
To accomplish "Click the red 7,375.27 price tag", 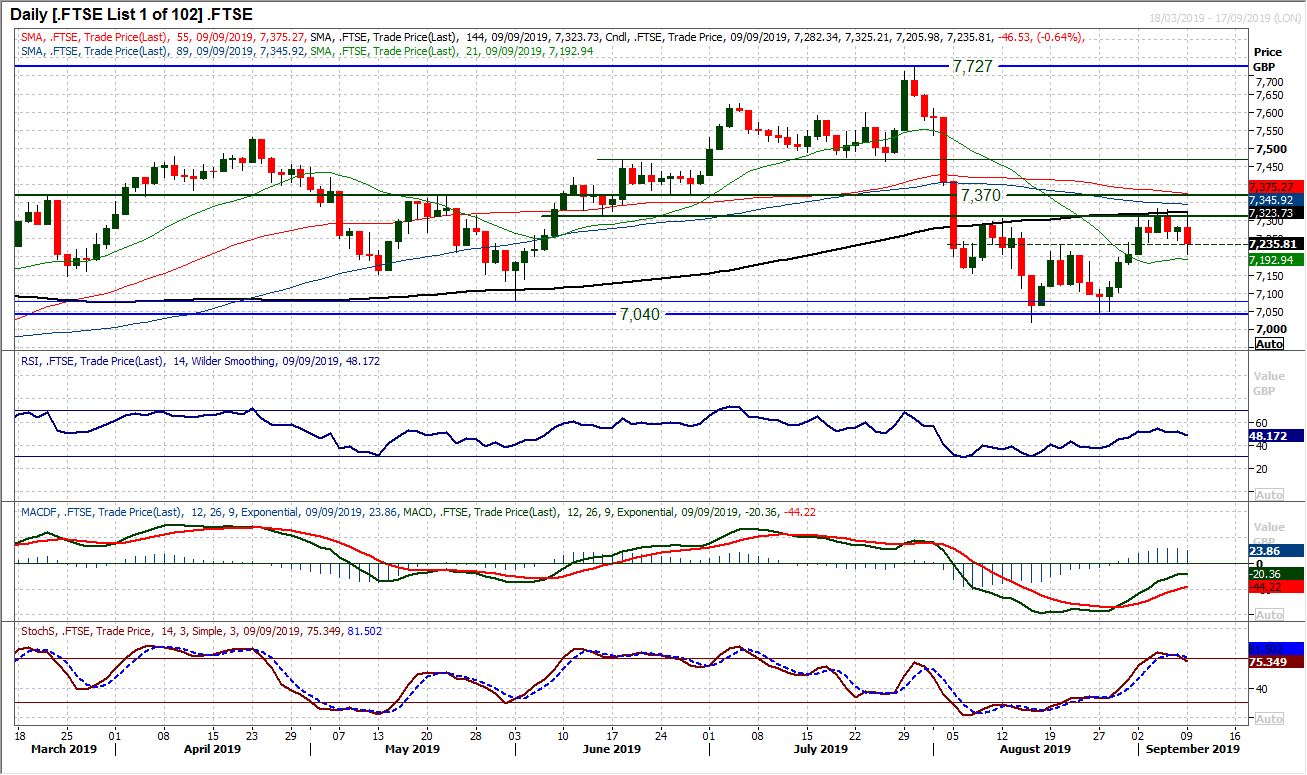I will click(x=1275, y=187).
